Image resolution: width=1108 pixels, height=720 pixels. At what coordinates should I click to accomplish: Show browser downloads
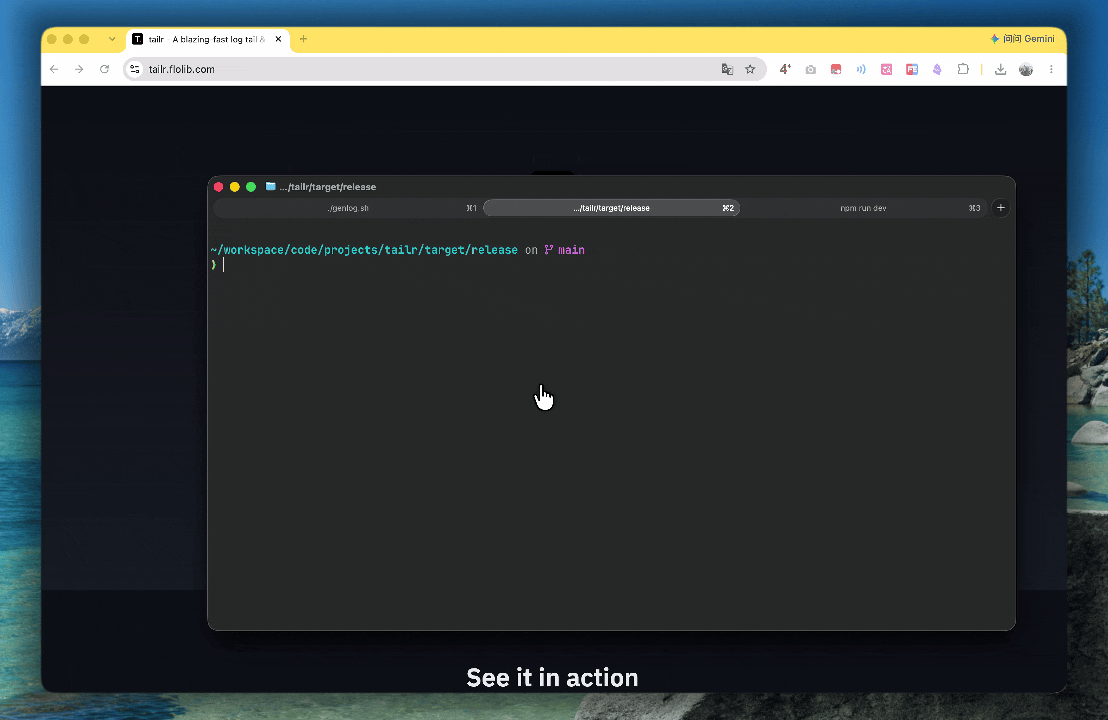(x=1001, y=69)
